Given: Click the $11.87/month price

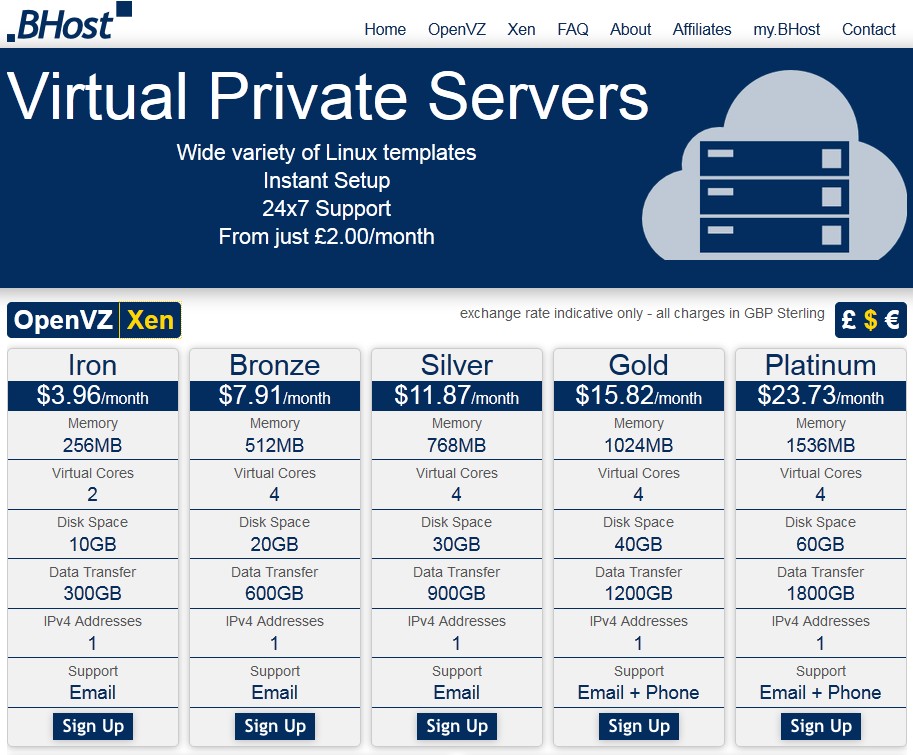Looking at the screenshot, I should click(457, 396).
